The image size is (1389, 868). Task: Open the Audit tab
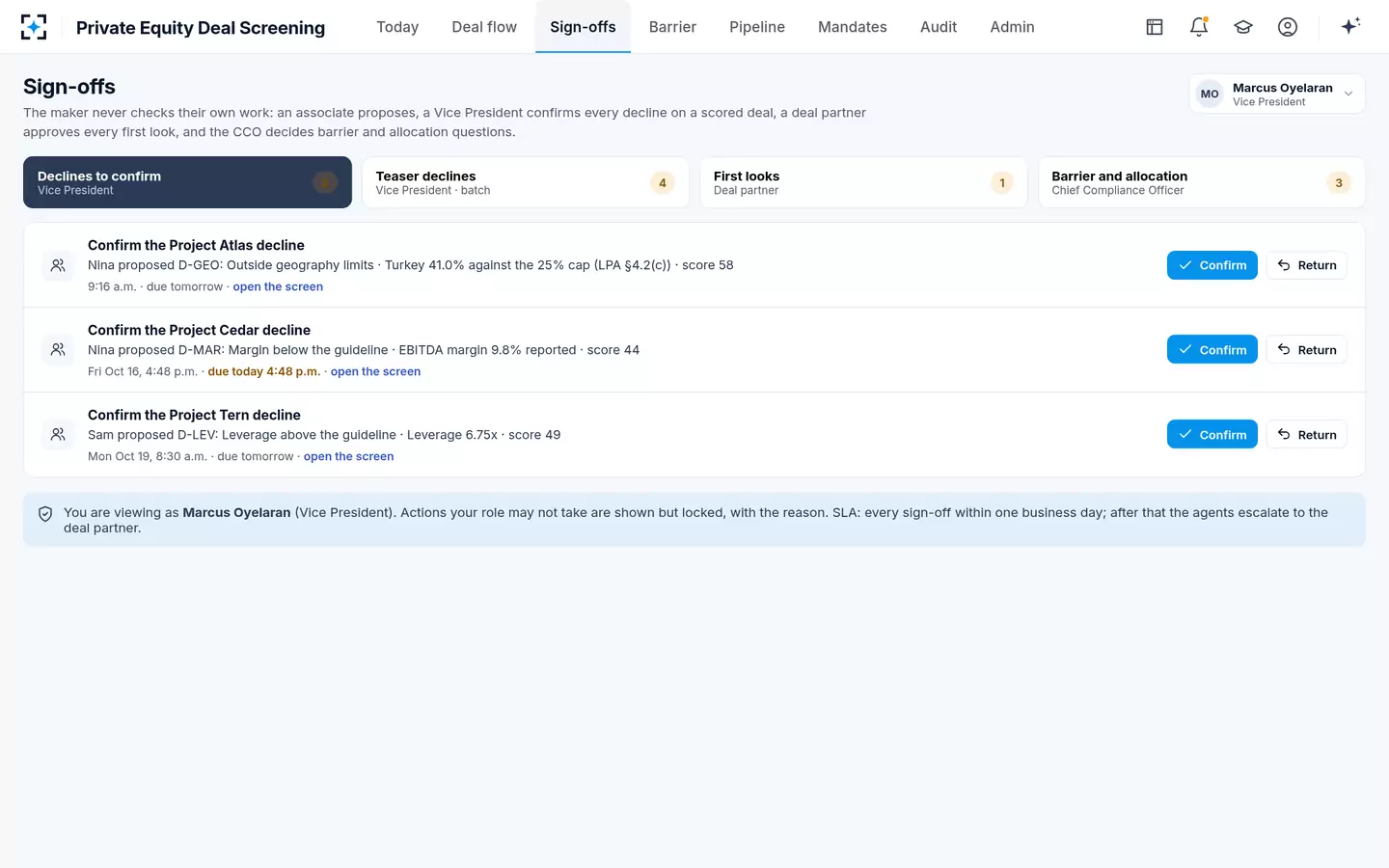939,27
